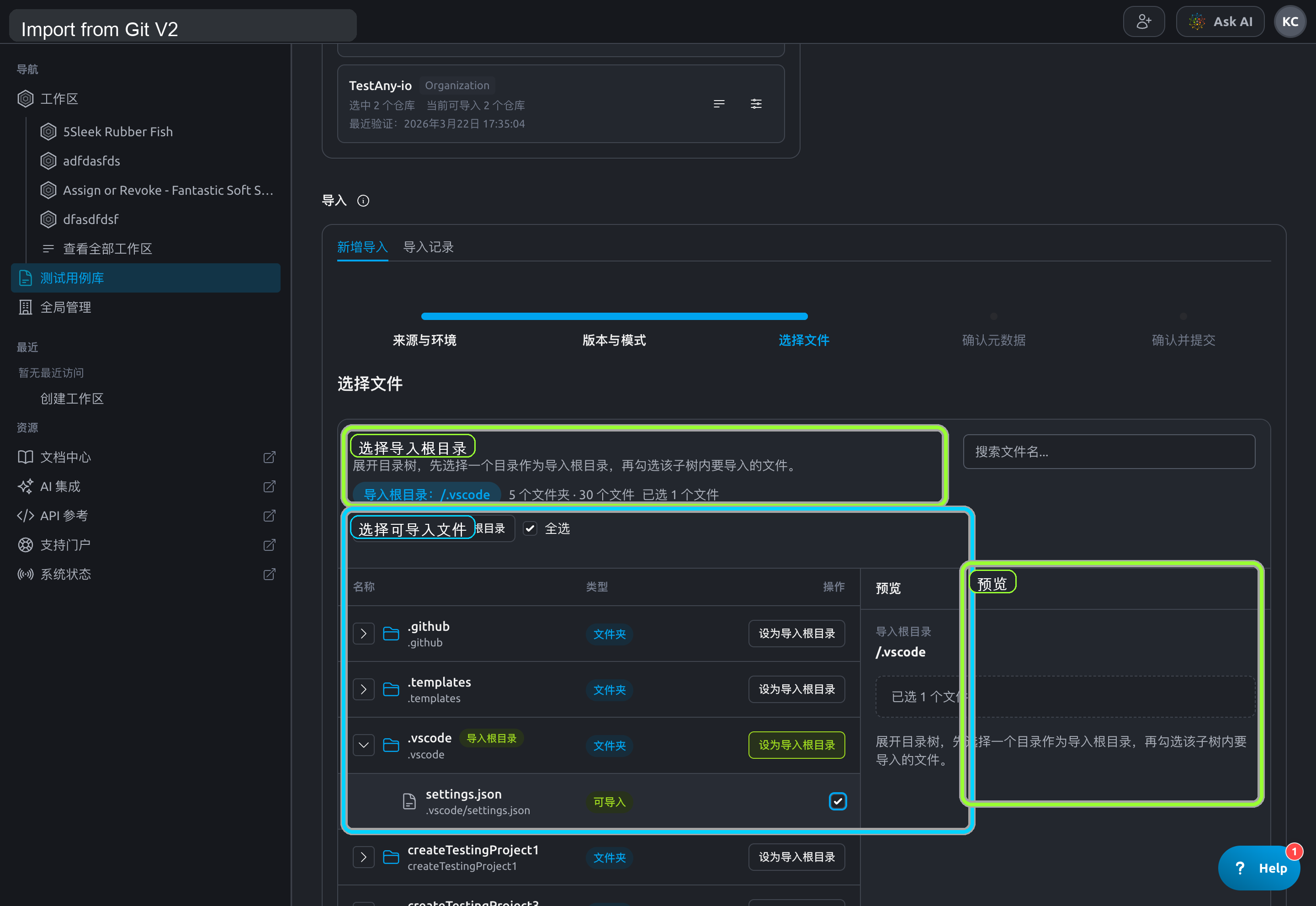Screen dimensions: 1316x906
Task: Click the 确认并提交 step label
Action: 1183,340
